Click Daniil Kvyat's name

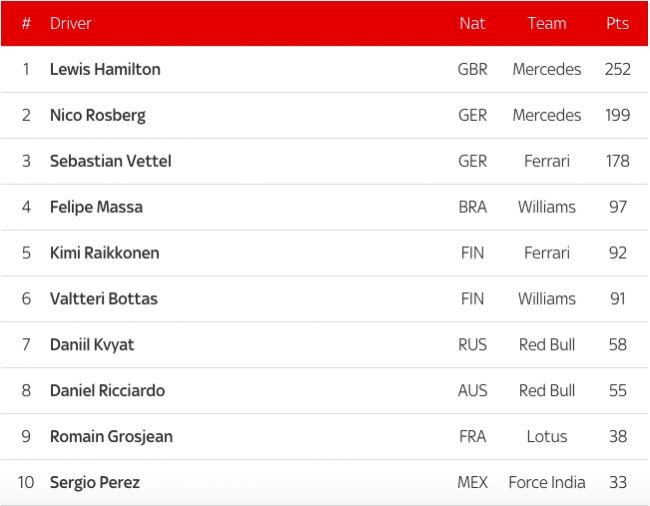[92, 345]
